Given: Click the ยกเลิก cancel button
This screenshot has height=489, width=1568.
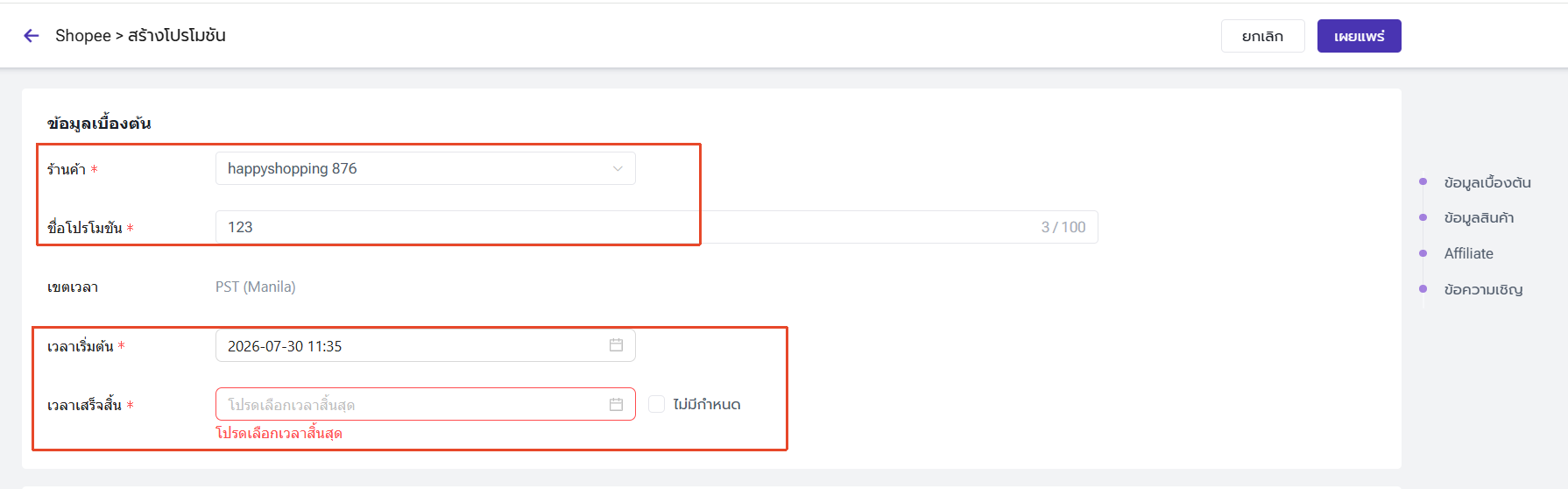Looking at the screenshot, I should tap(1262, 36).
